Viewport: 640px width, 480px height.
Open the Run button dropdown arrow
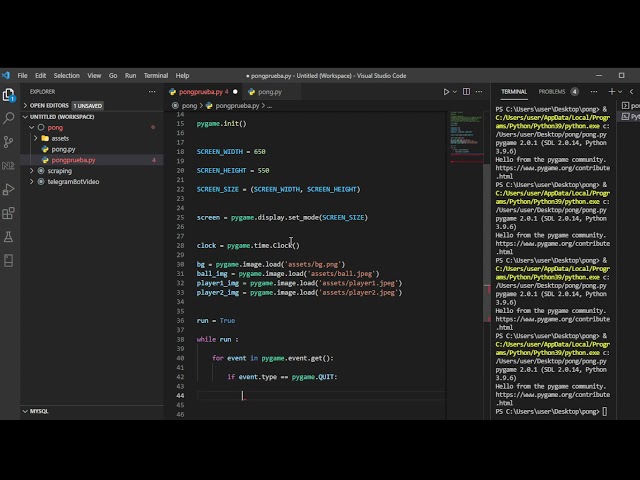455,92
